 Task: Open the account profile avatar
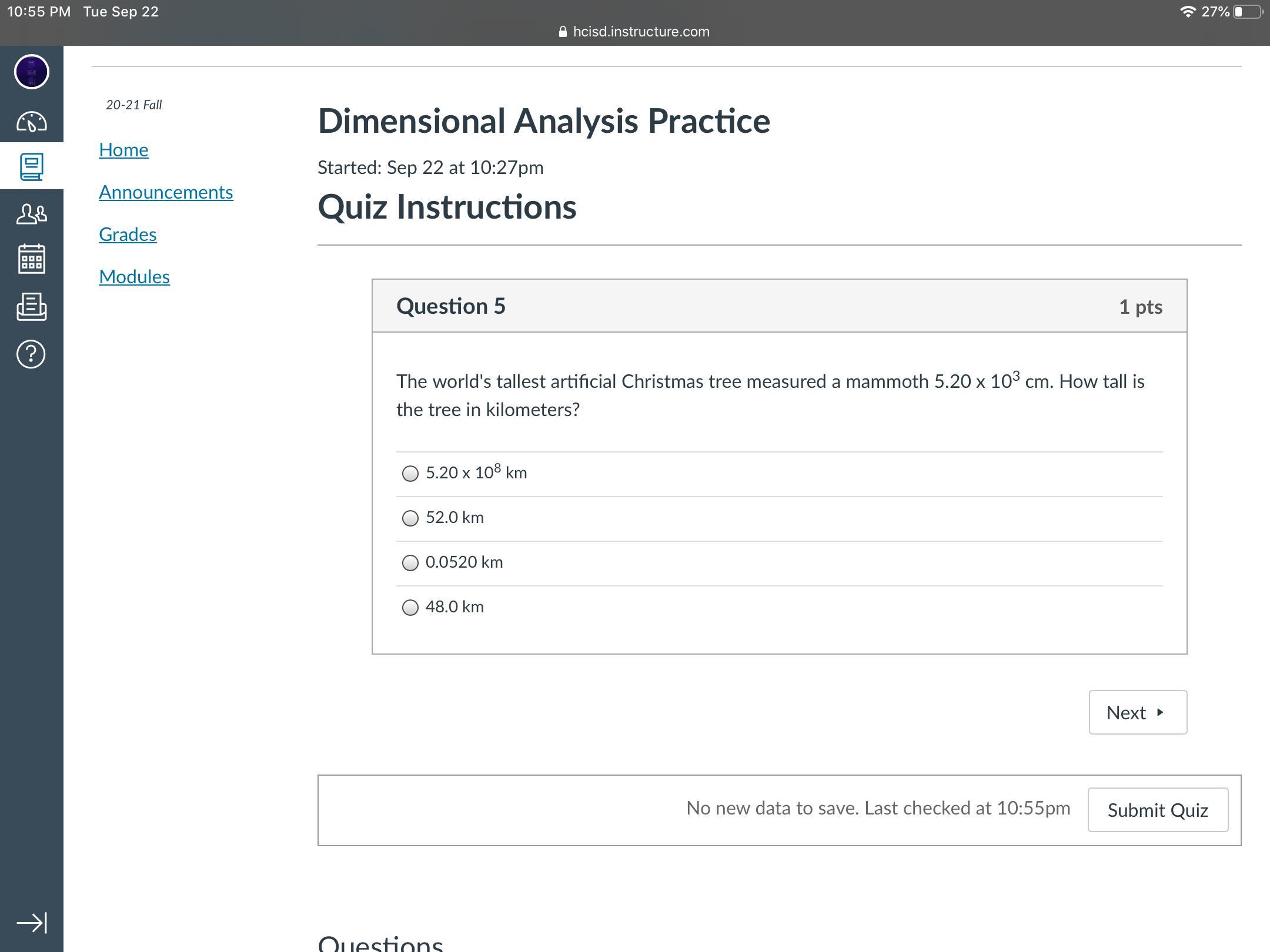tap(31, 72)
